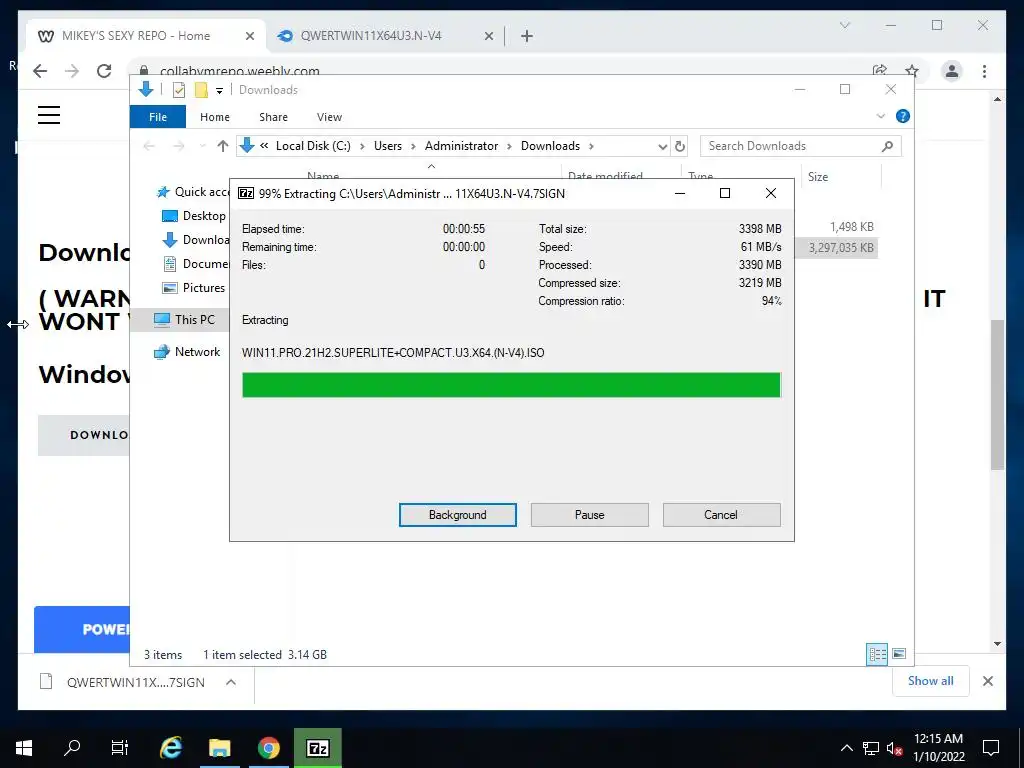
Task: Switch to the Share ribbon tab
Action: [x=273, y=117]
